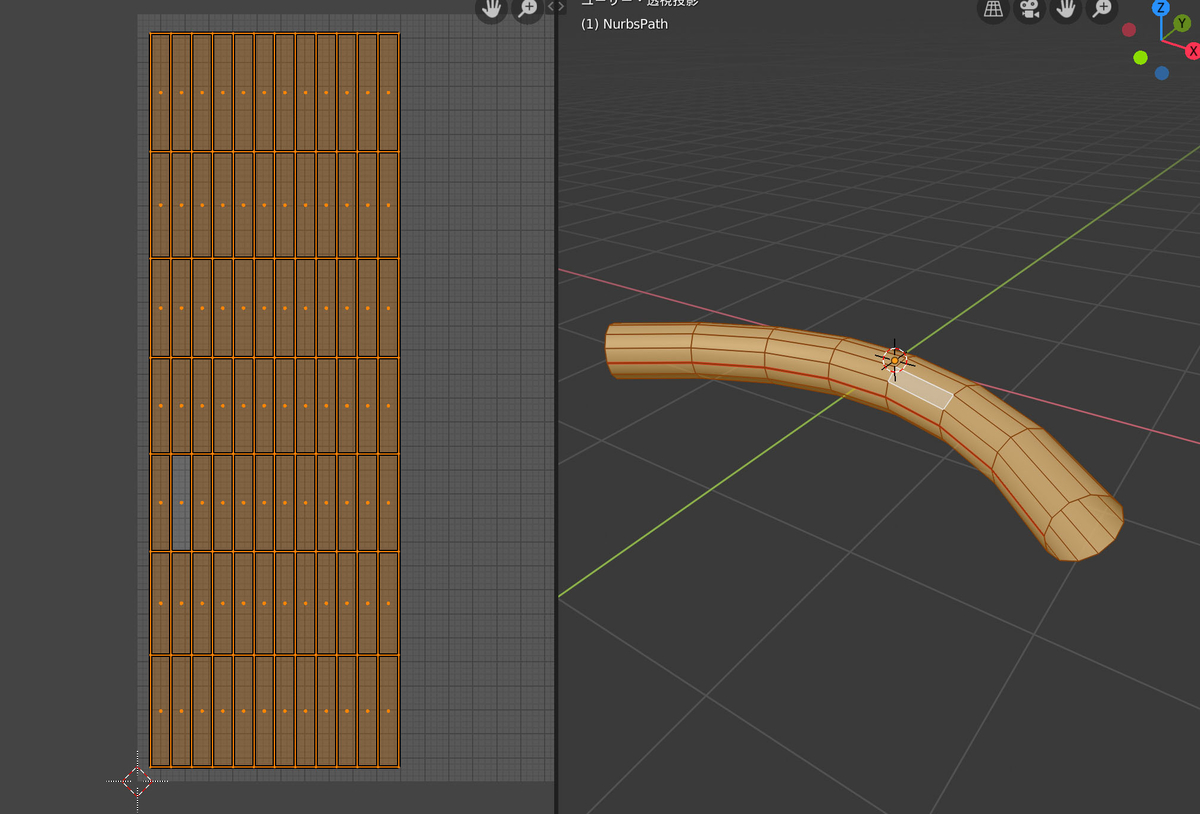The height and width of the screenshot is (814, 1200).
Task: Toggle perspective/orthographic grid icon in 3D viewport
Action: [x=992, y=9]
